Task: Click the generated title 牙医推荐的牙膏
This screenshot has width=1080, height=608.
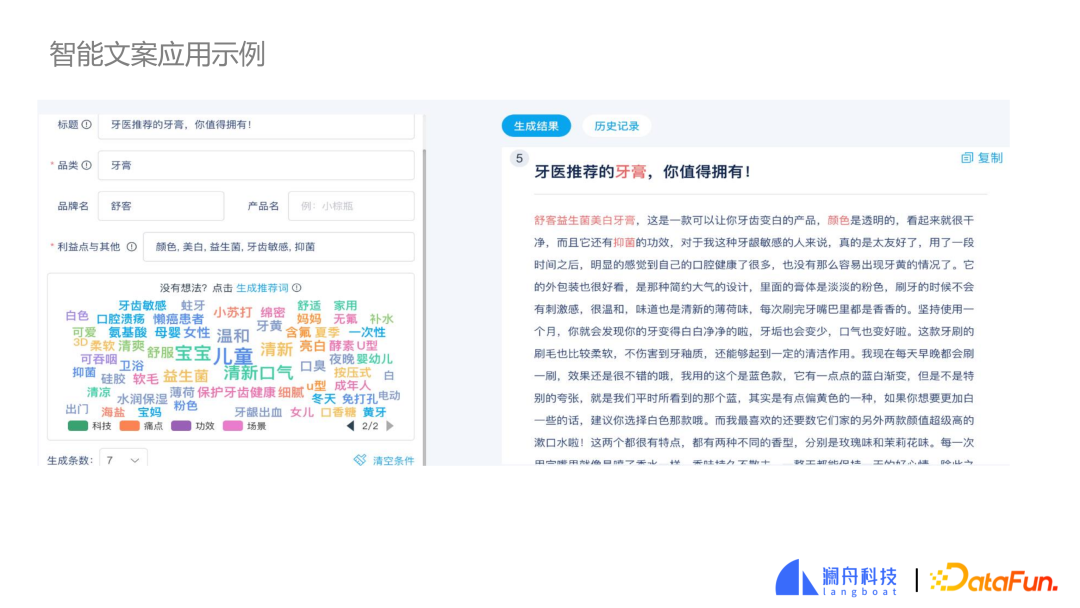Action: [590, 171]
